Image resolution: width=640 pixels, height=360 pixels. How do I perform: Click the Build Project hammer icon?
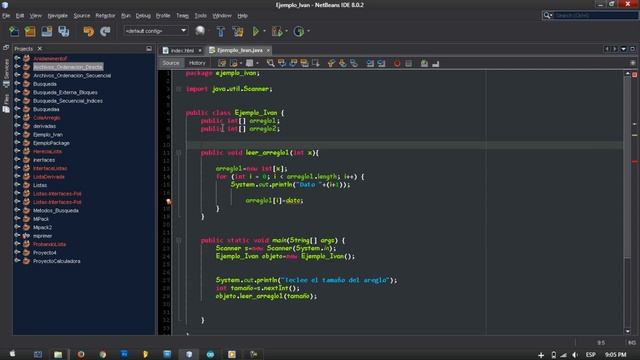tap(220, 31)
